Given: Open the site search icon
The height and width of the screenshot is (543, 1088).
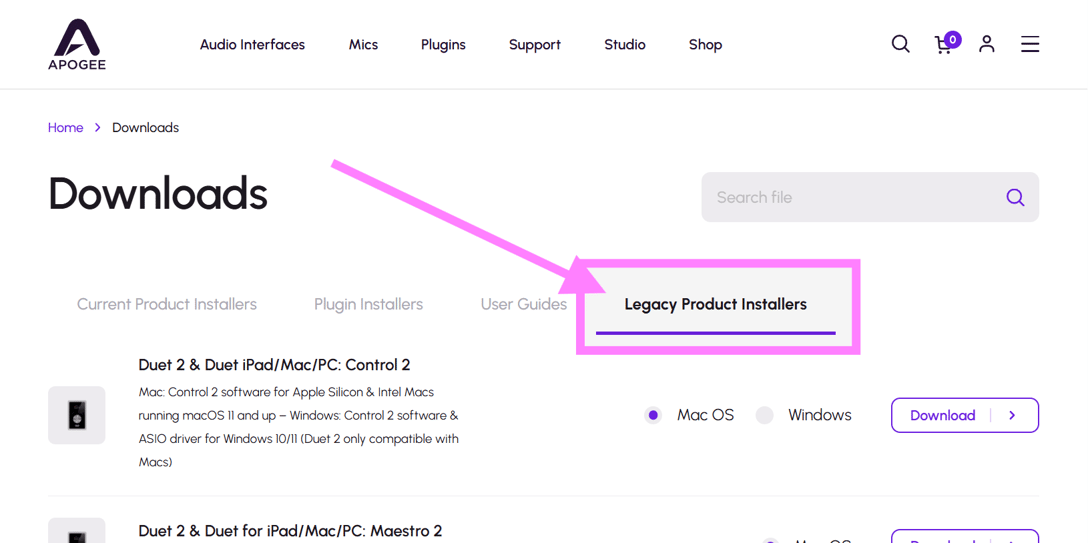Looking at the screenshot, I should [900, 44].
